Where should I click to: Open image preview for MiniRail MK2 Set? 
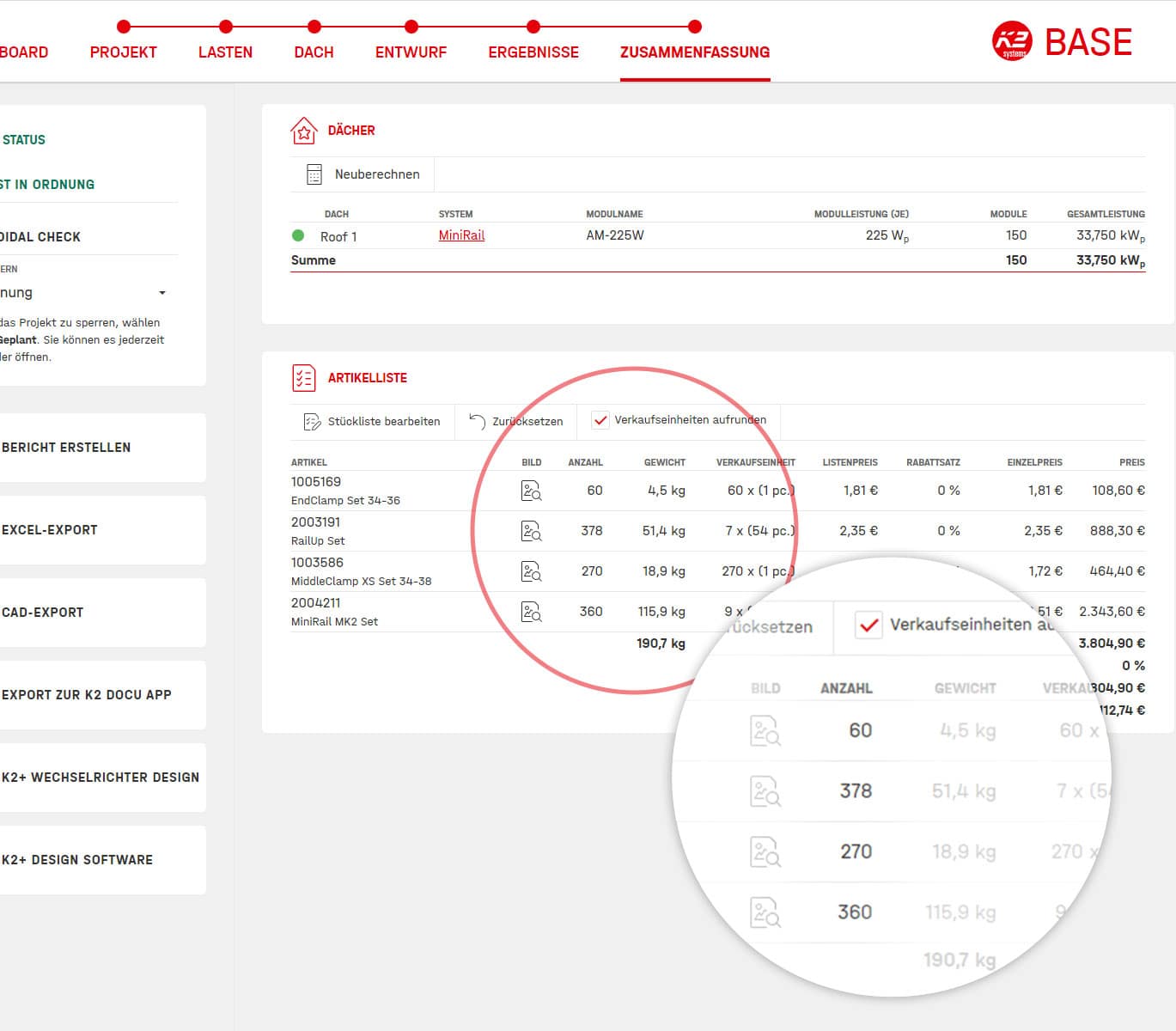531,612
